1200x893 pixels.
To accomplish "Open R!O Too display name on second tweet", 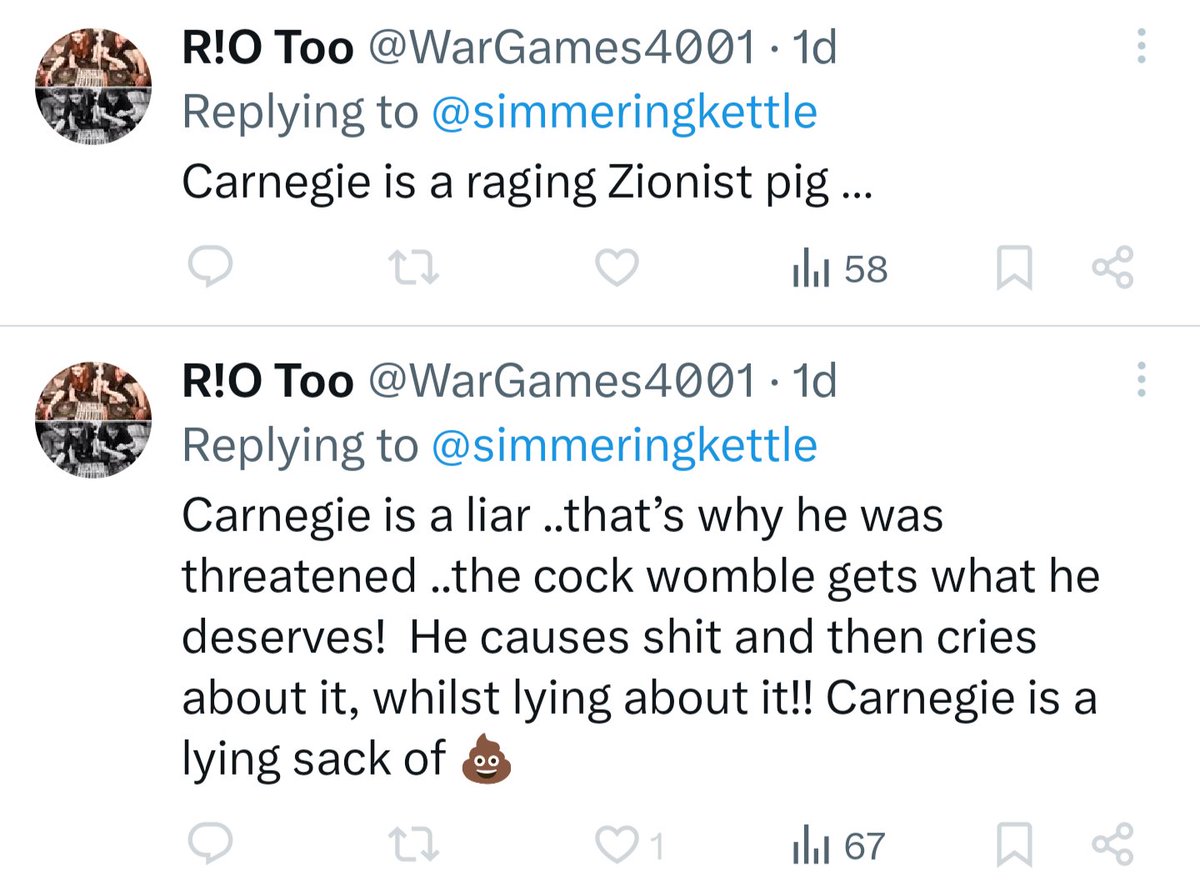I will tap(267, 381).
